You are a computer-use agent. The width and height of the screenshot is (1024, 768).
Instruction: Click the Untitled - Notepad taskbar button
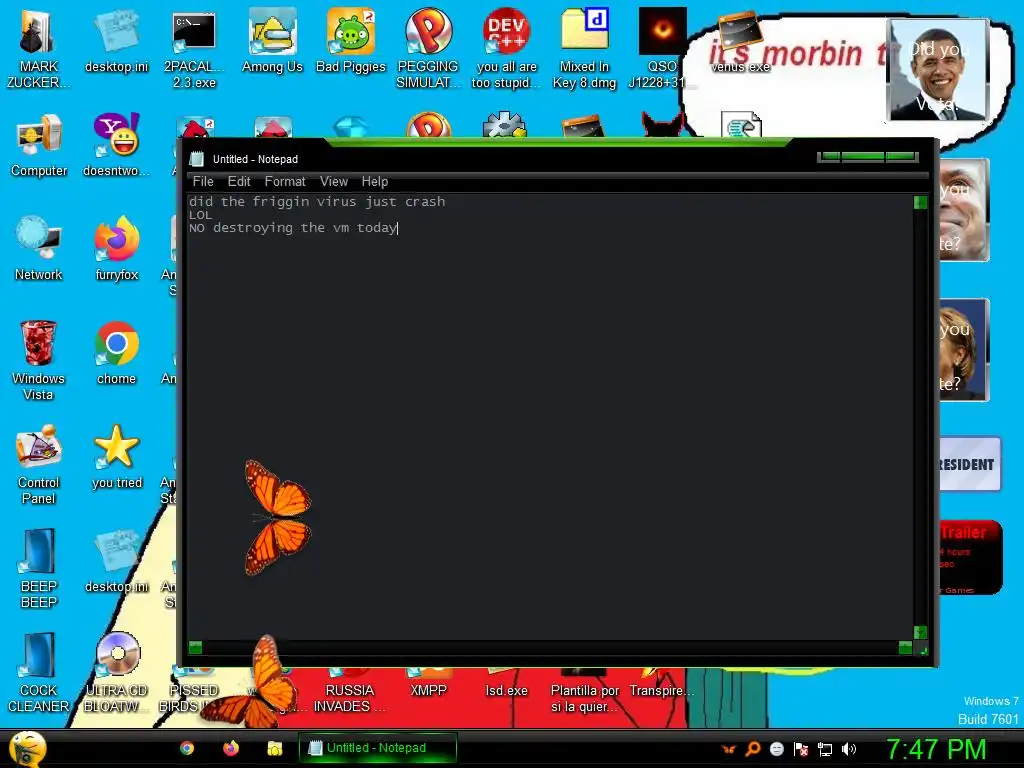click(x=377, y=748)
